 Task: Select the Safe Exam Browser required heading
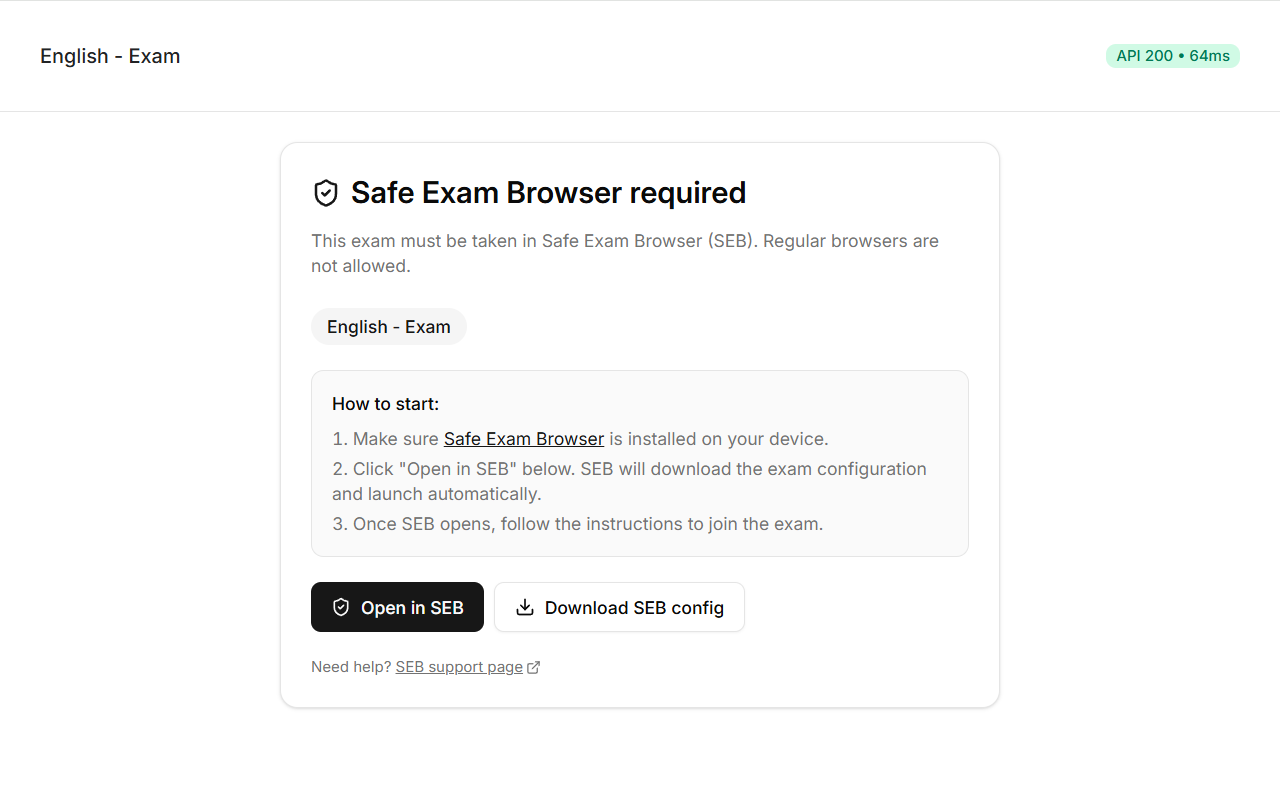click(x=548, y=192)
